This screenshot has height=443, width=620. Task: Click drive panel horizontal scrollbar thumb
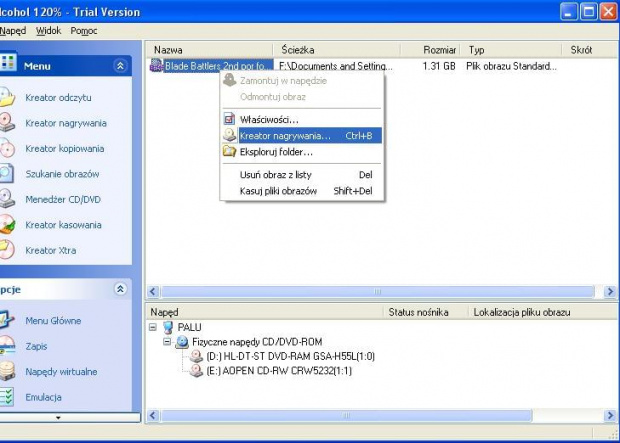click(x=346, y=416)
